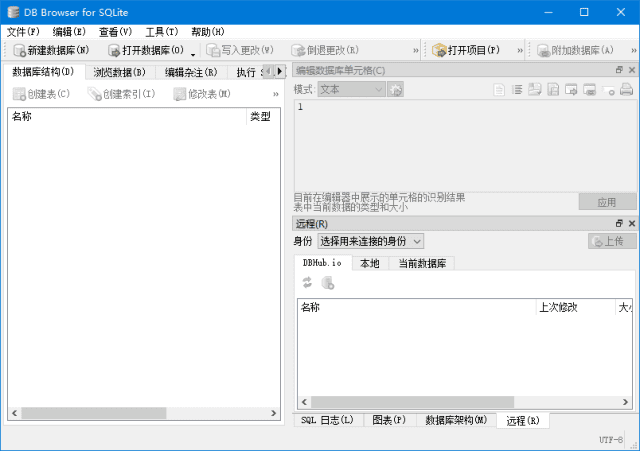
Task: Click the import from file icon in cell editor
Action: coord(535,89)
